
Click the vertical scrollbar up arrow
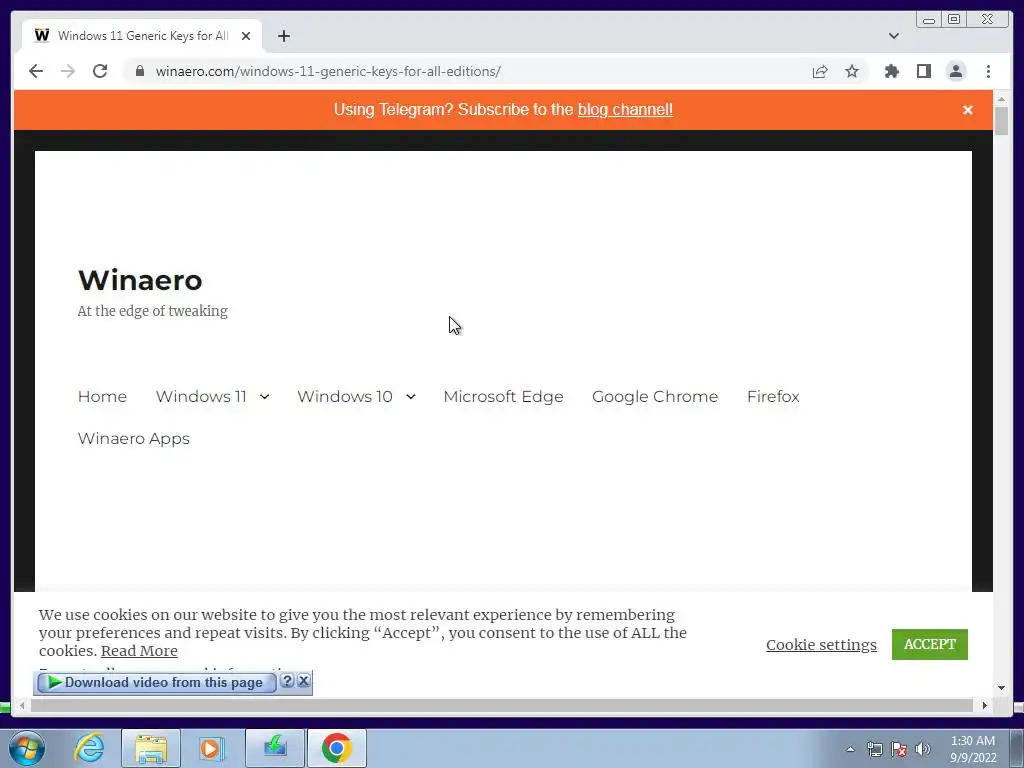tap(1001, 99)
